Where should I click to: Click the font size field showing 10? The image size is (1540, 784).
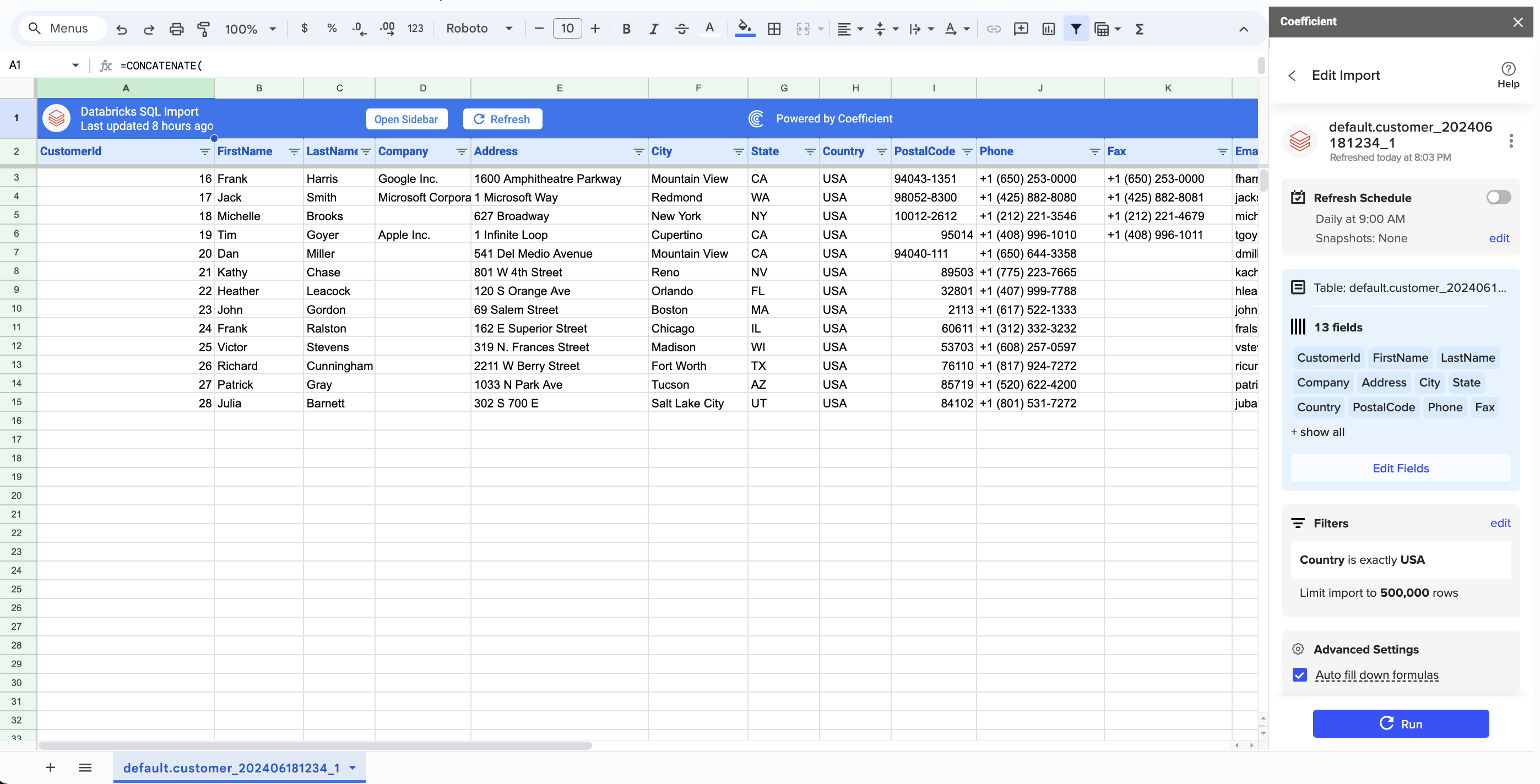(x=567, y=28)
